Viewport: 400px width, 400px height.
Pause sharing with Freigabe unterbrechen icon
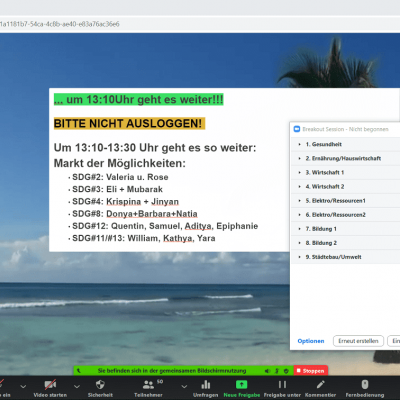pos(282,385)
